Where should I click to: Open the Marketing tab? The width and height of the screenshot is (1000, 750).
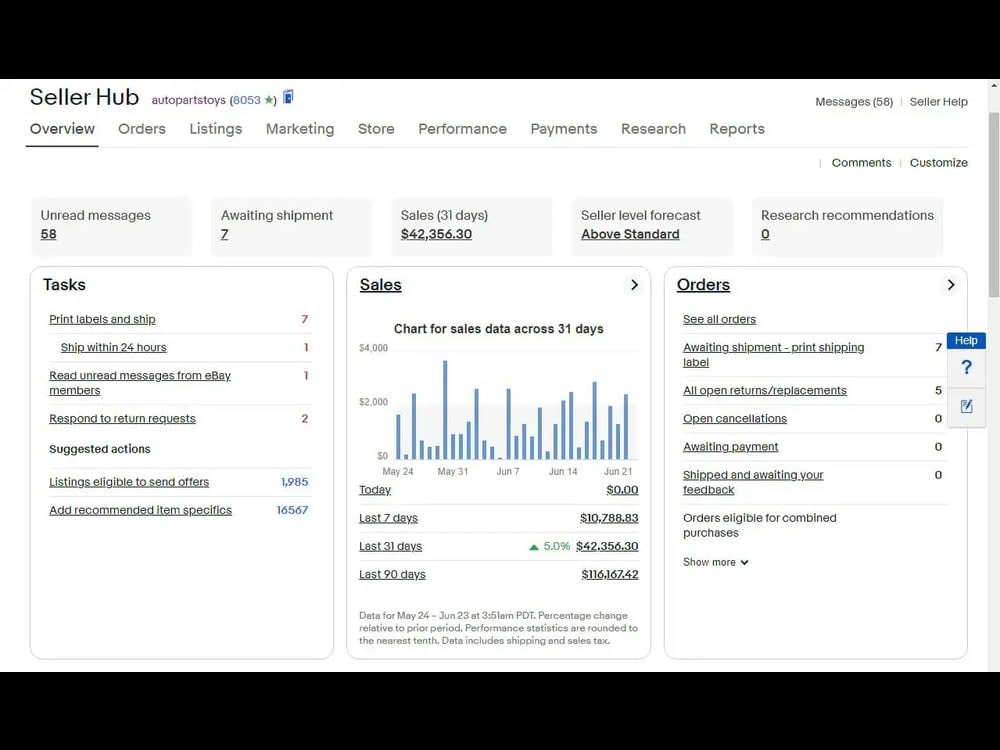point(300,129)
